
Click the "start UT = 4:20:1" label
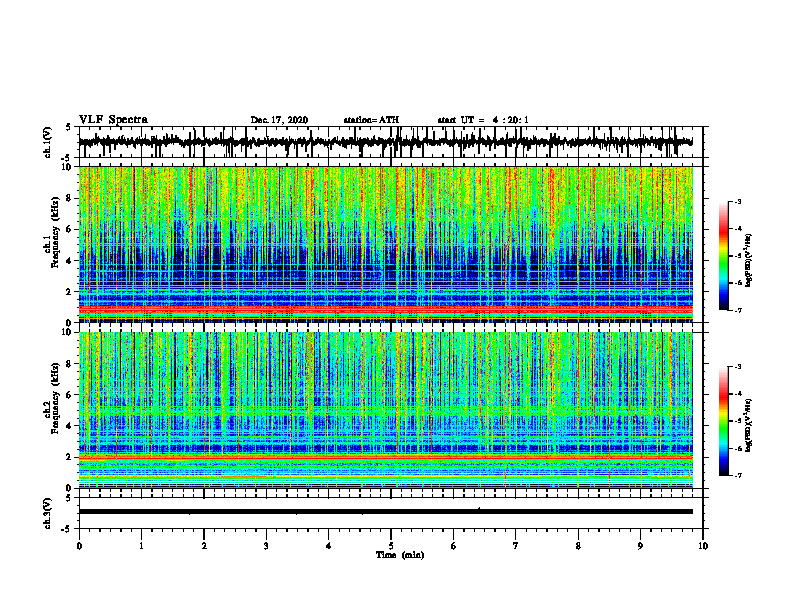click(x=483, y=120)
